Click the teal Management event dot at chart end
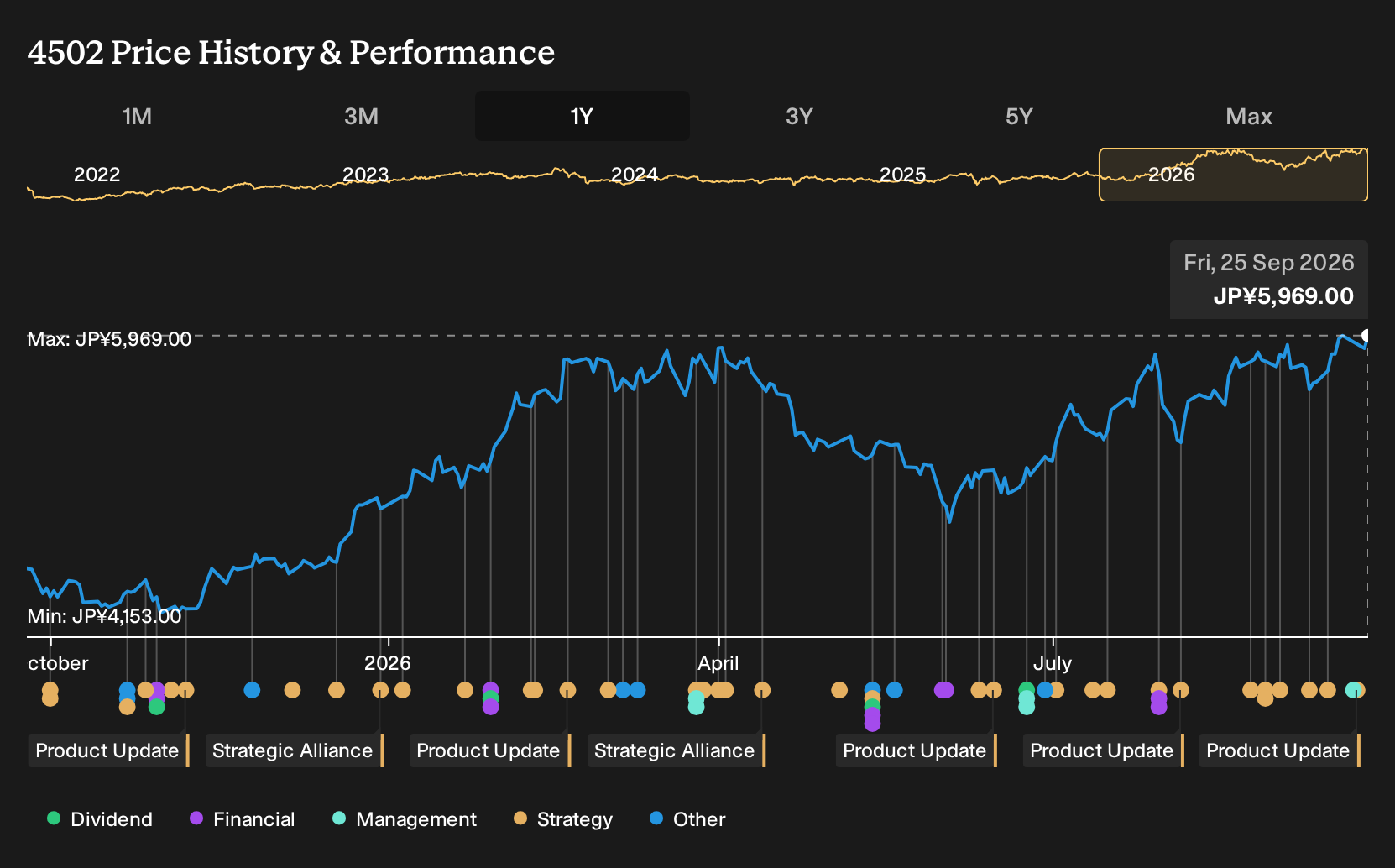The width and height of the screenshot is (1395, 868). tap(1352, 690)
